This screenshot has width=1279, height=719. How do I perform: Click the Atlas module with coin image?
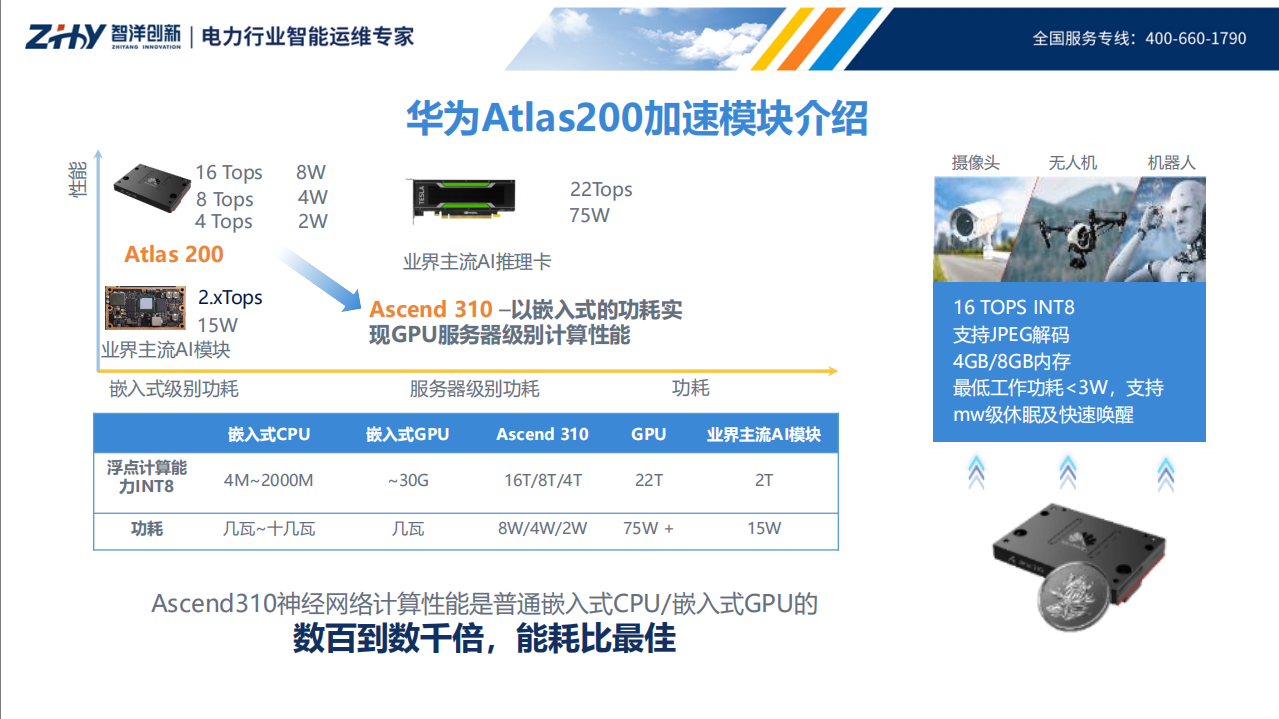click(1075, 560)
